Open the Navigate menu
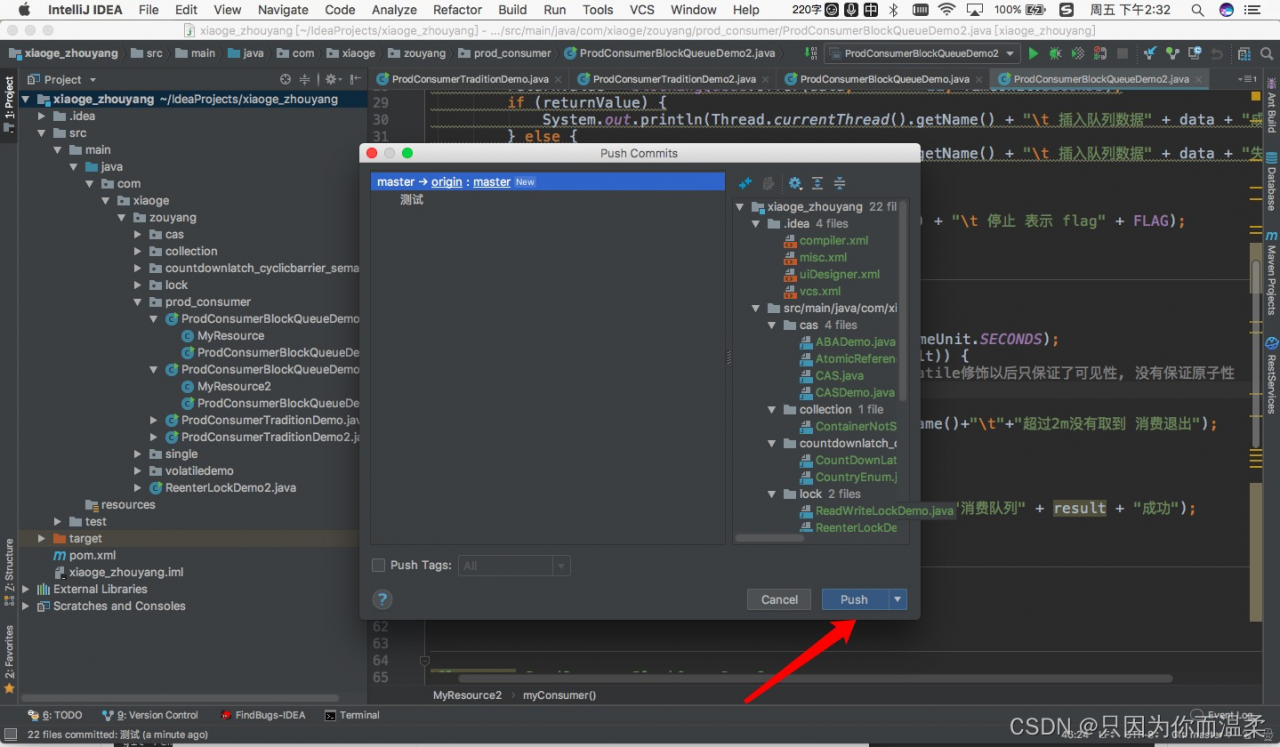 click(x=283, y=9)
